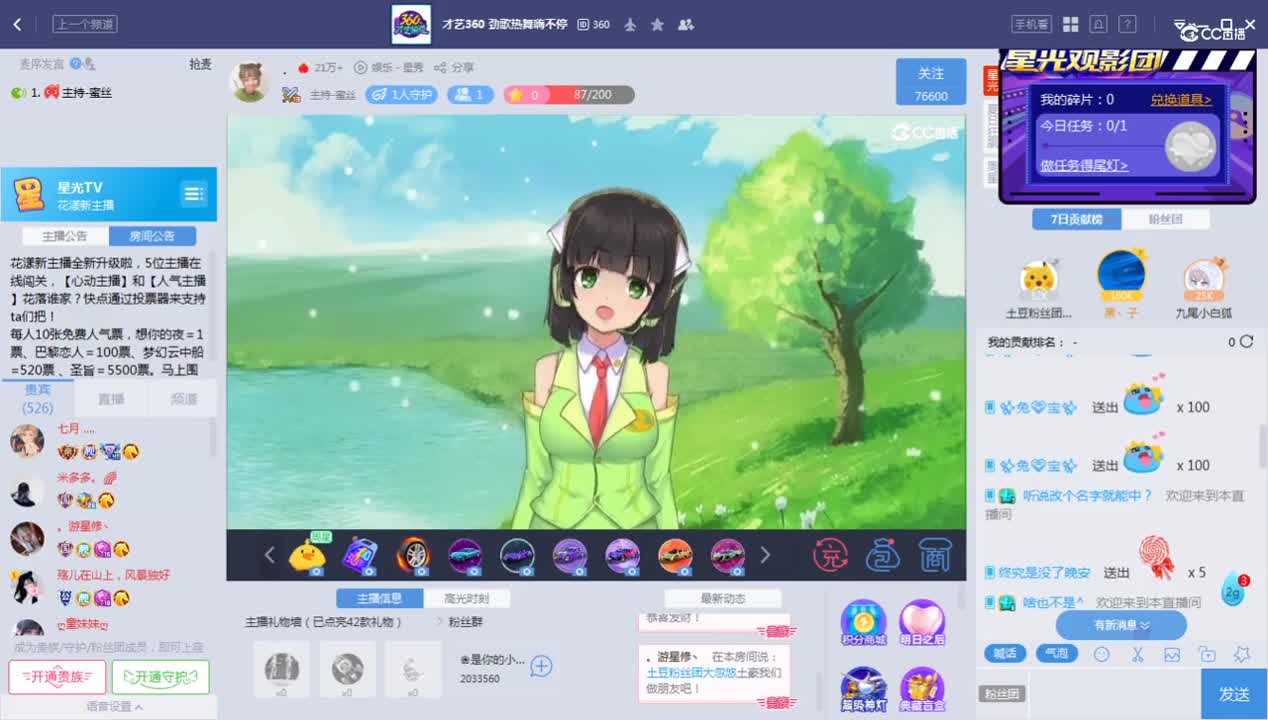Open the 星光TV list menu icon
Screen dimensions: 1268x720
pyautogui.click(x=193, y=193)
